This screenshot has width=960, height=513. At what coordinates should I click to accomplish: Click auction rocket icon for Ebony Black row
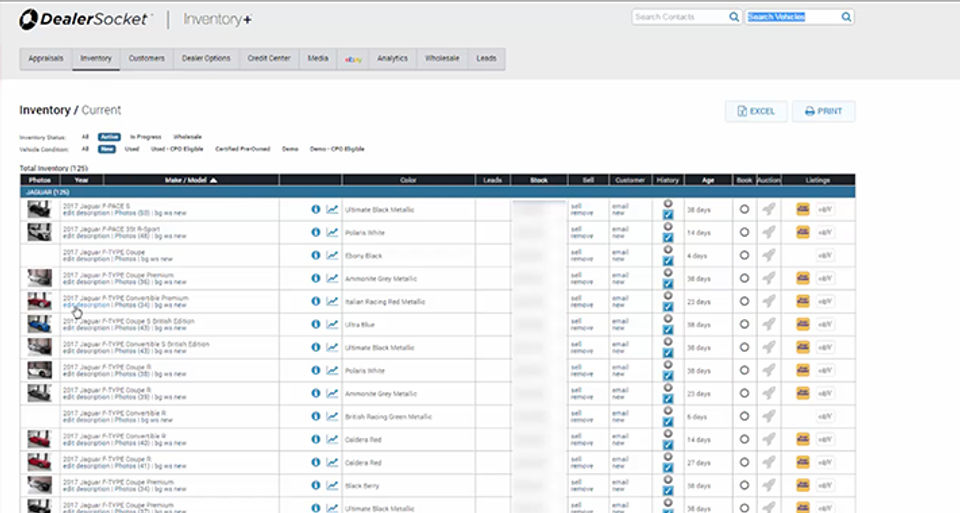point(768,255)
